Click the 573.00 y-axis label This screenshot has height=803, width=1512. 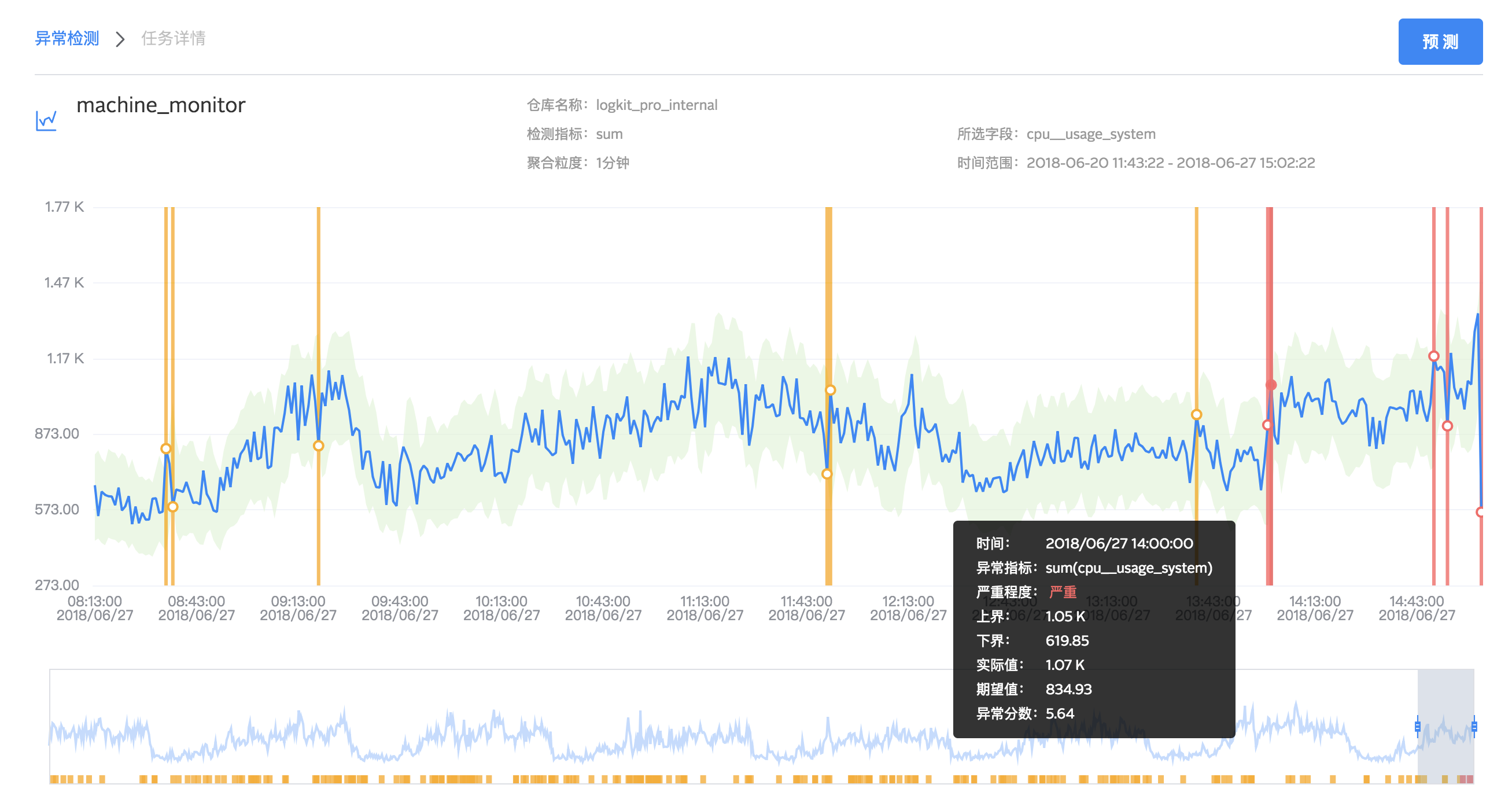57,510
